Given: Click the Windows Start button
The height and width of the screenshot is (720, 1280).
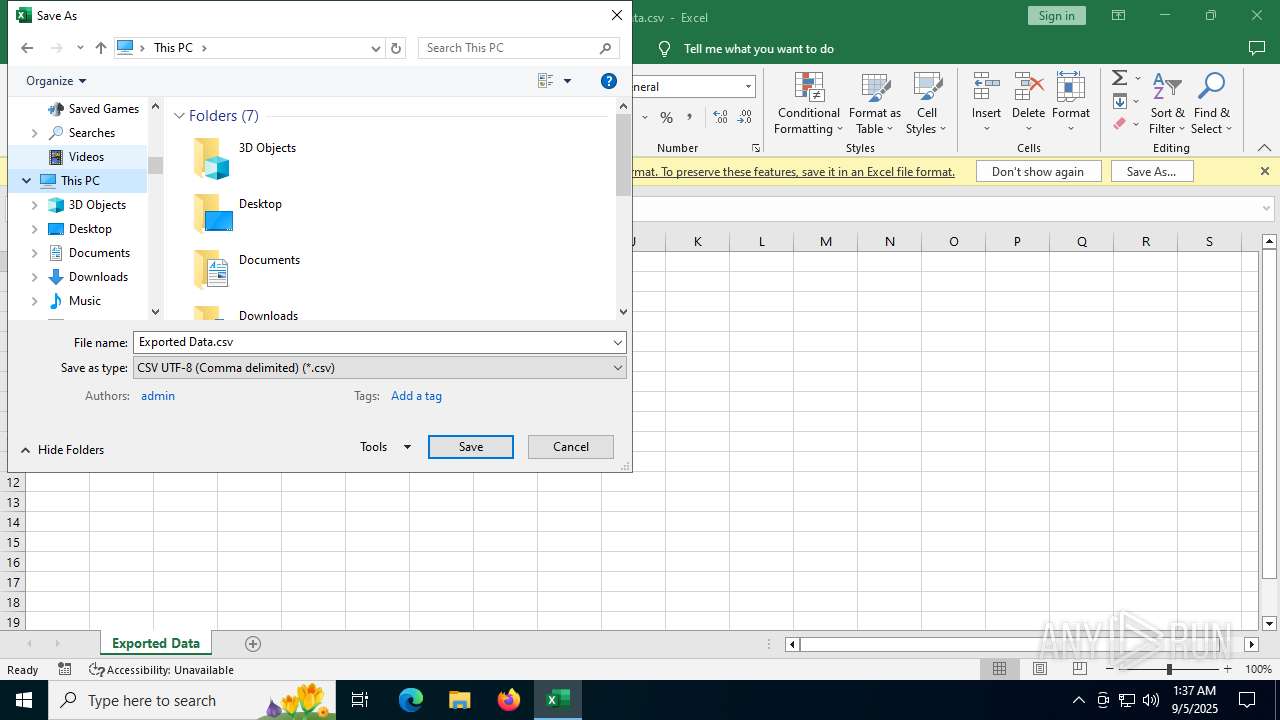Looking at the screenshot, I should 24,700.
